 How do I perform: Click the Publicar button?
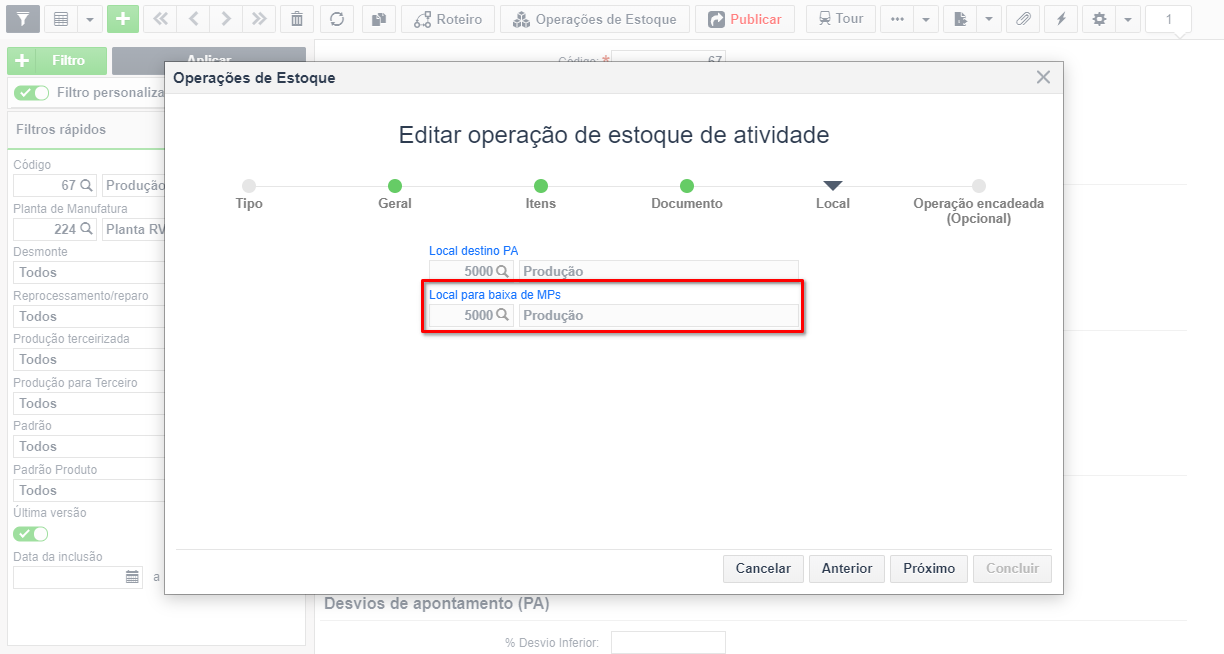pos(745,19)
